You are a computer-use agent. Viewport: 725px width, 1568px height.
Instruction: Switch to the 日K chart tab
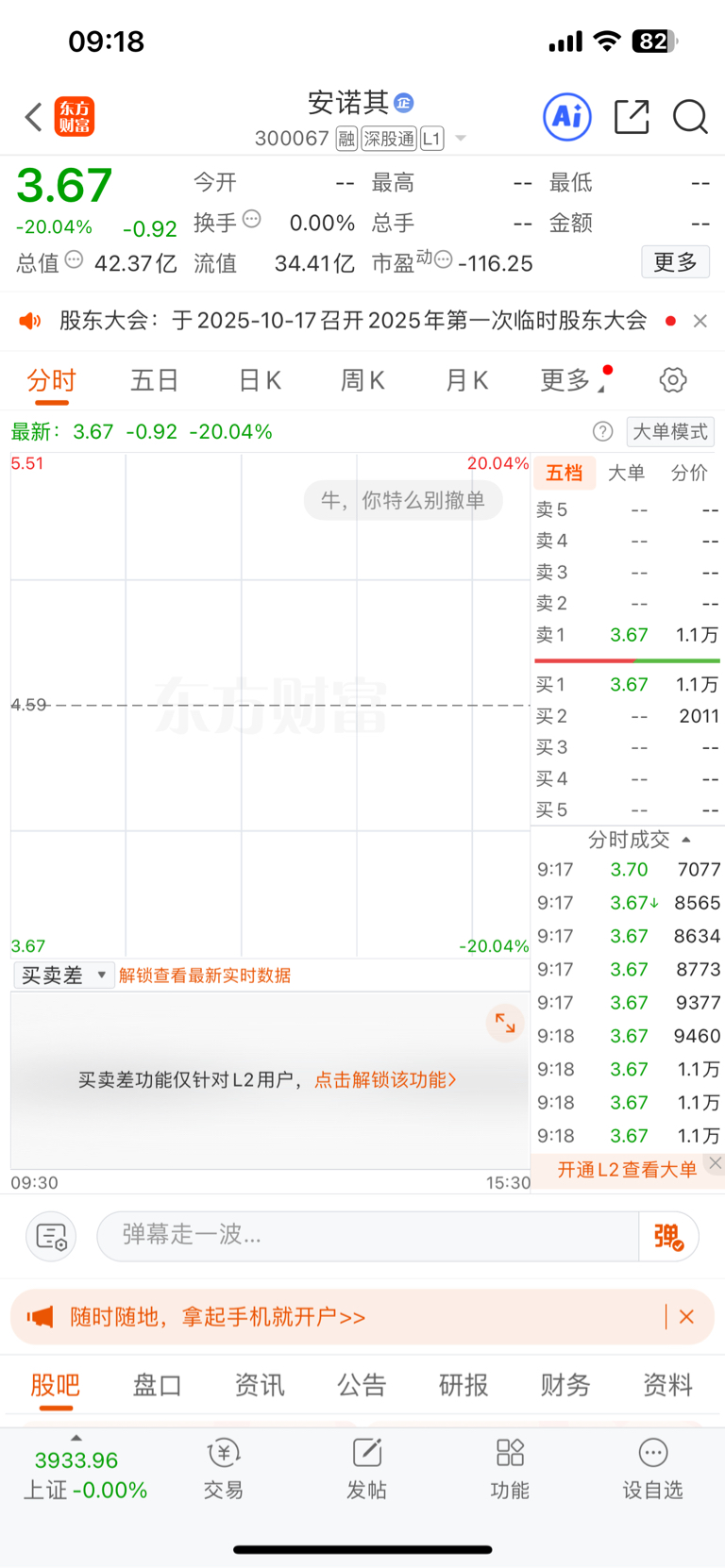260,380
